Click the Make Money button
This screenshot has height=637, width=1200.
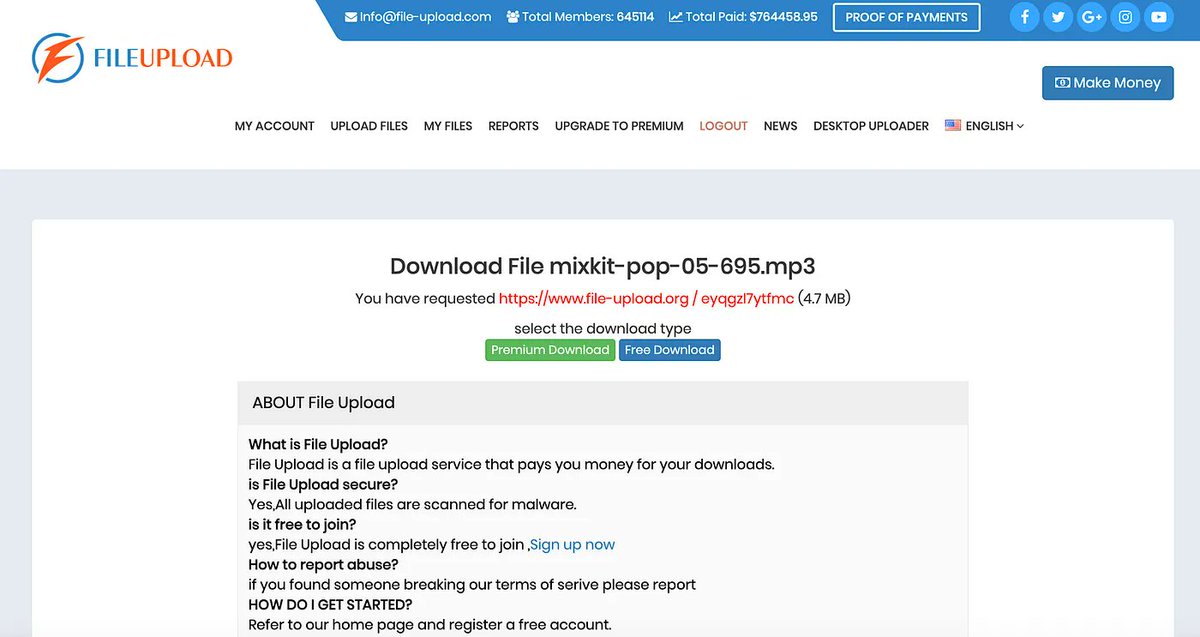click(1107, 83)
